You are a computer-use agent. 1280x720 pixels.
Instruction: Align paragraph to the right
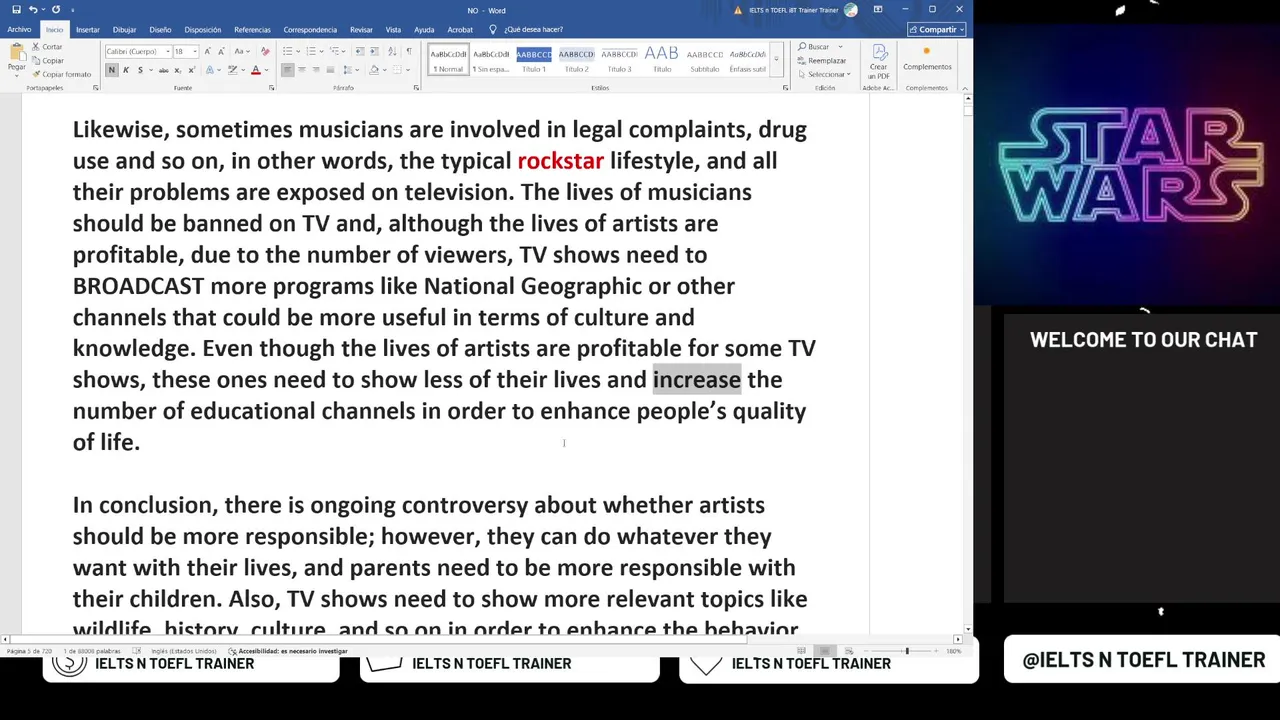pos(316,70)
